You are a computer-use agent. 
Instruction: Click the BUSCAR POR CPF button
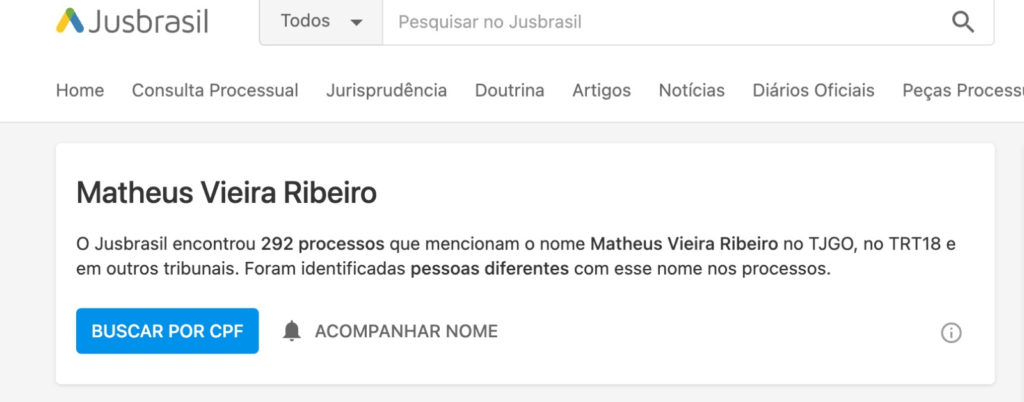(x=167, y=331)
